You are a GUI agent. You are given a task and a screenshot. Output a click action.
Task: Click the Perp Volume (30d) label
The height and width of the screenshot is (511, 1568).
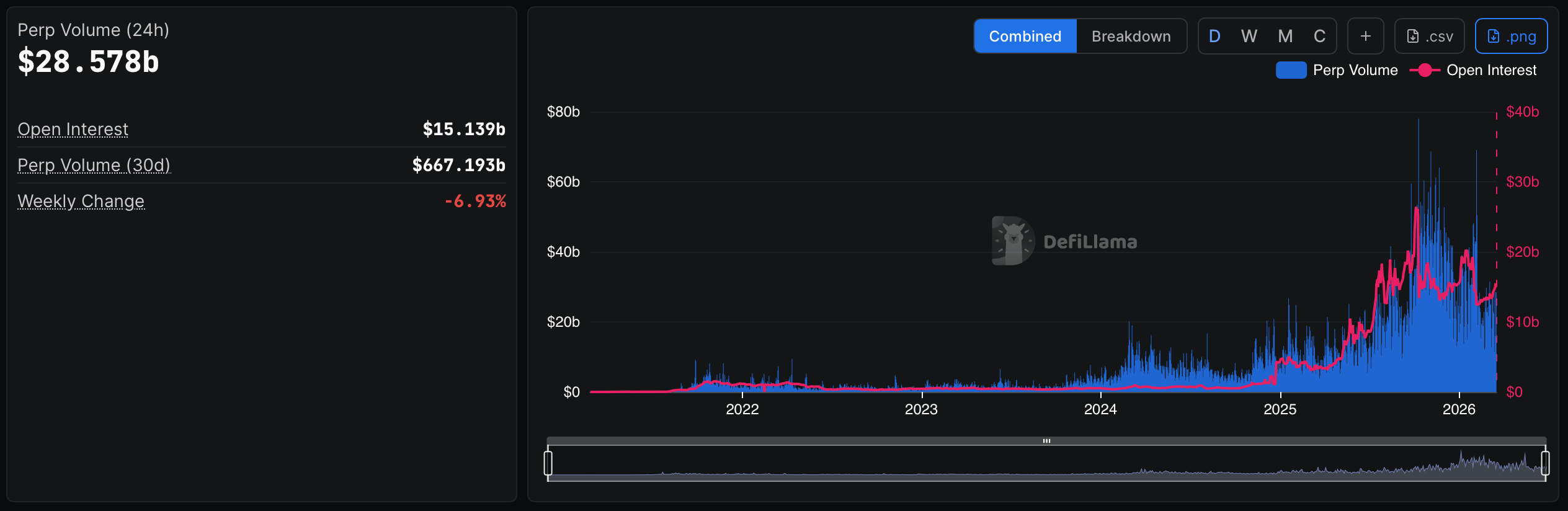coord(94,165)
